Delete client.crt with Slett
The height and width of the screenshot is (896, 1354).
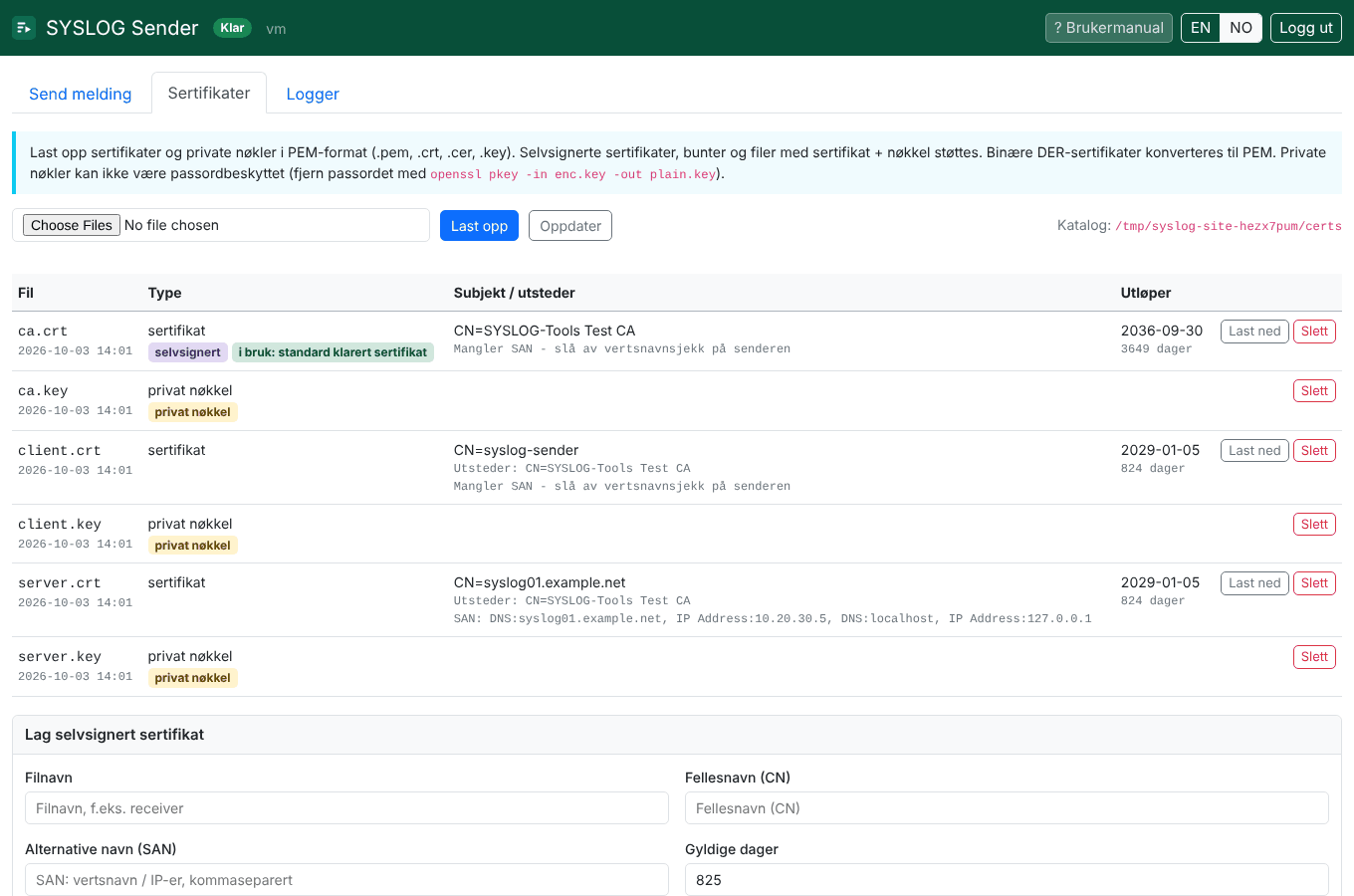[x=1314, y=451]
